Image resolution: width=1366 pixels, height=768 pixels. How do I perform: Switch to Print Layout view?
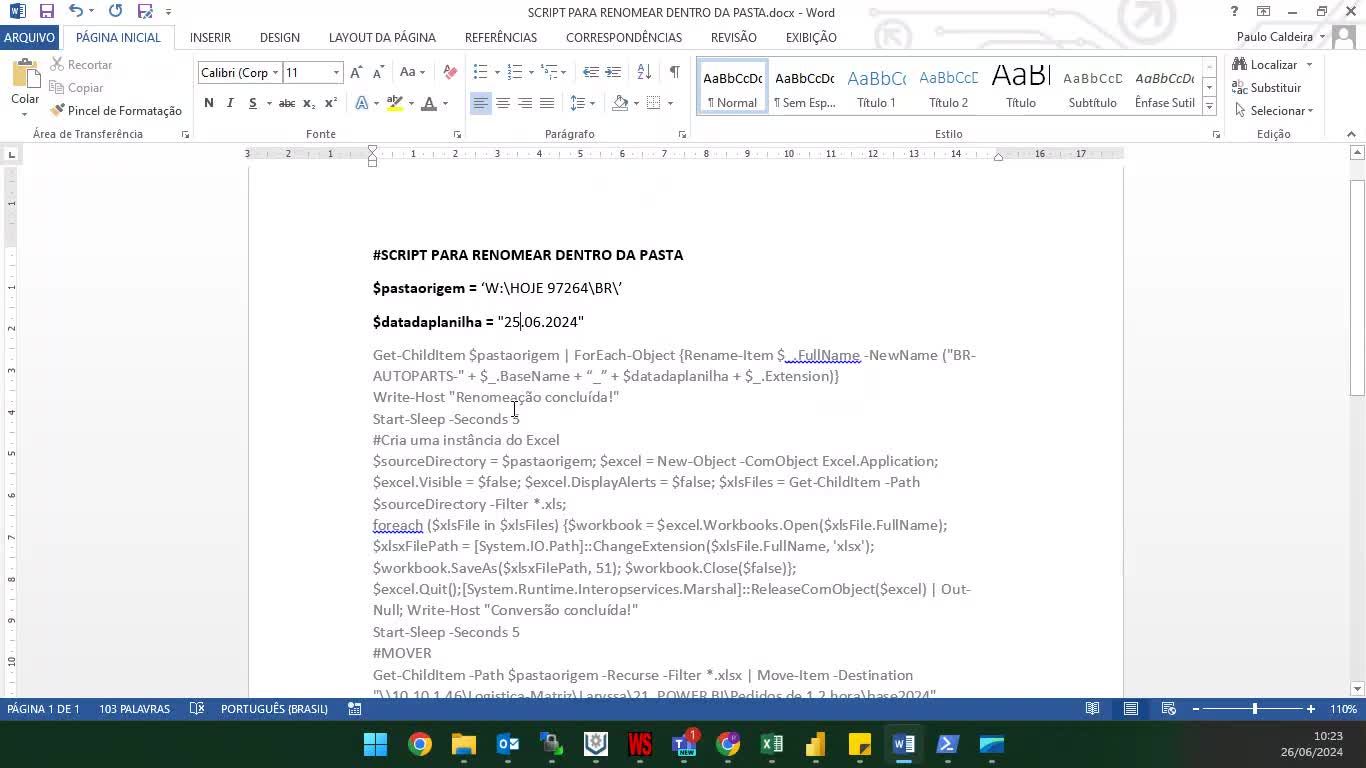coord(1131,709)
